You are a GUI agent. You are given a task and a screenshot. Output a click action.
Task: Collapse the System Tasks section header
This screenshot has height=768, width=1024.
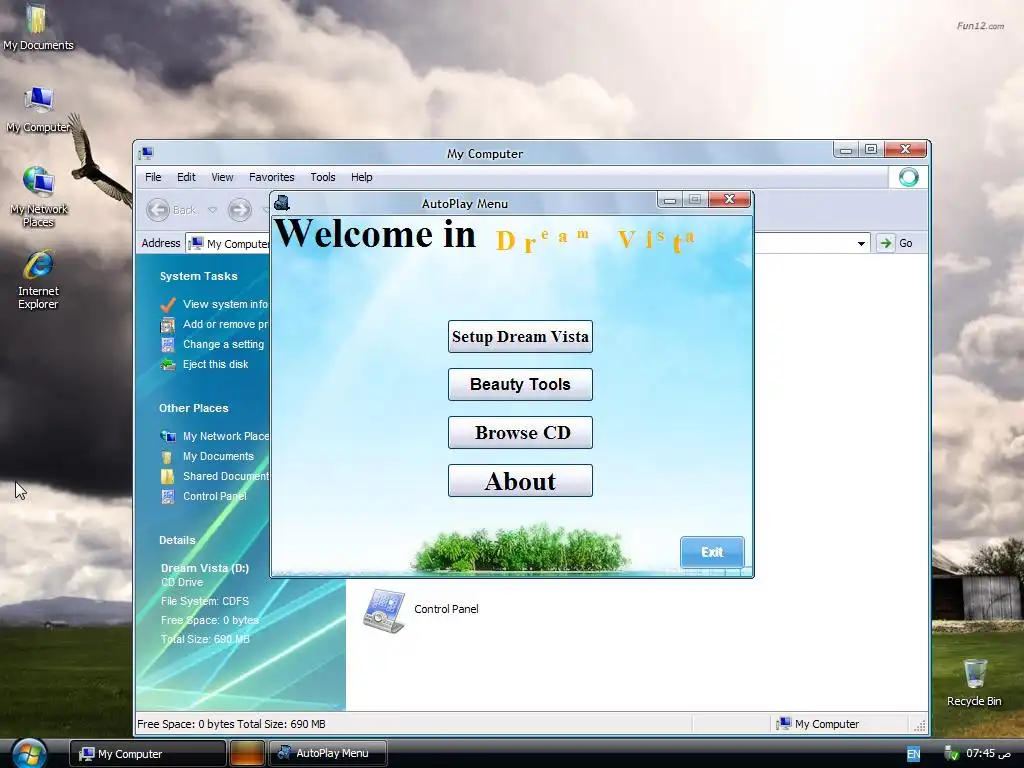199,276
